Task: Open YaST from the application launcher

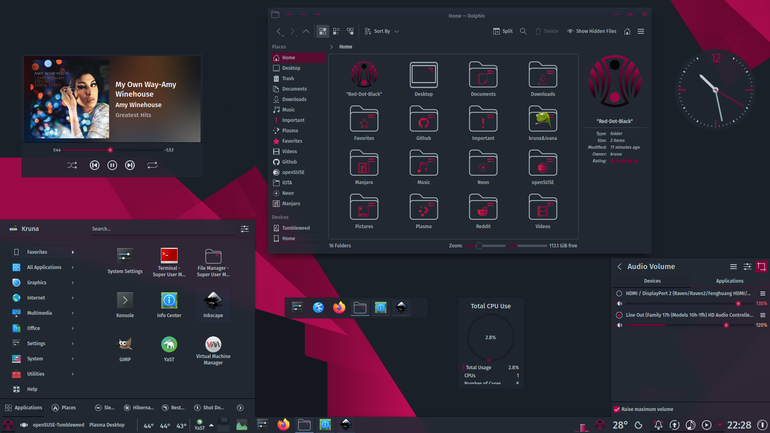Action: click(x=169, y=349)
